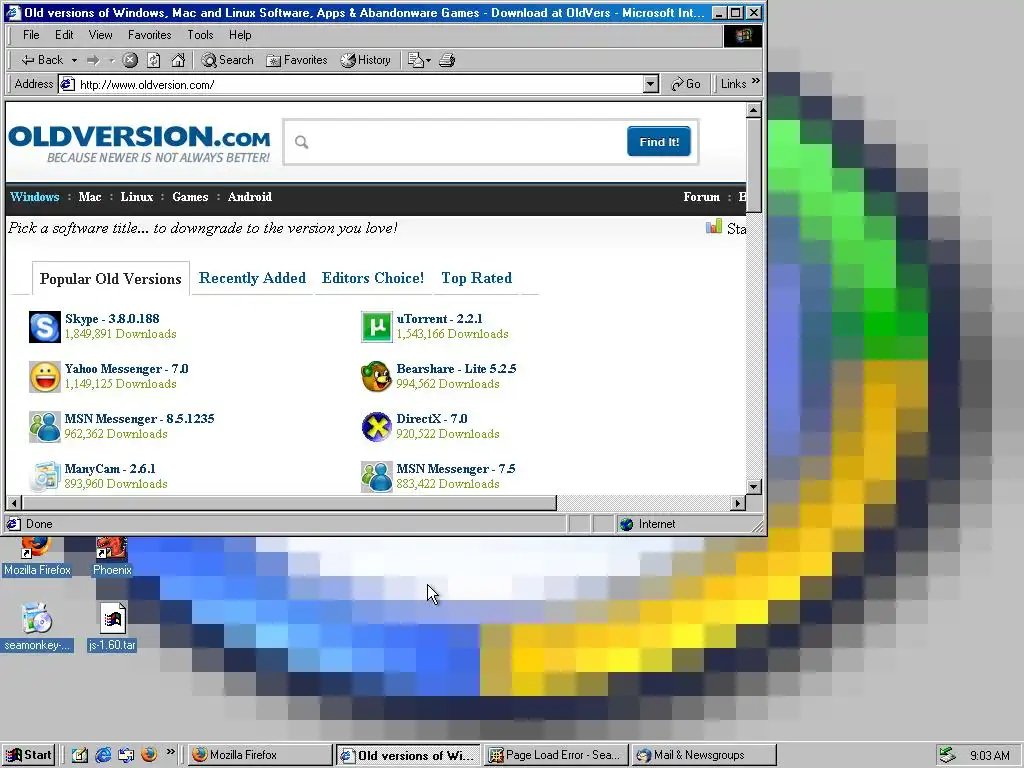Viewport: 1024px width, 768px height.
Task: Print the page with the Print icon
Action: [x=447, y=60]
